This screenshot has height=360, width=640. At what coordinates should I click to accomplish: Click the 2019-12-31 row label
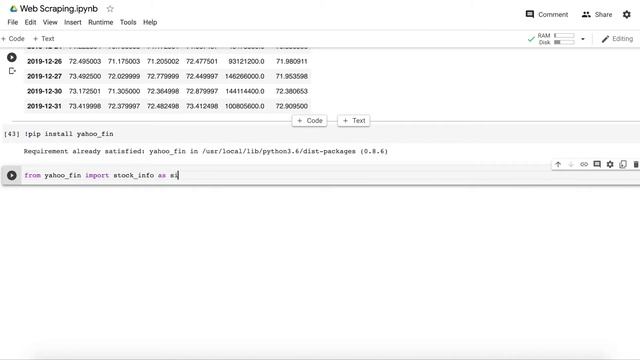coord(44,106)
